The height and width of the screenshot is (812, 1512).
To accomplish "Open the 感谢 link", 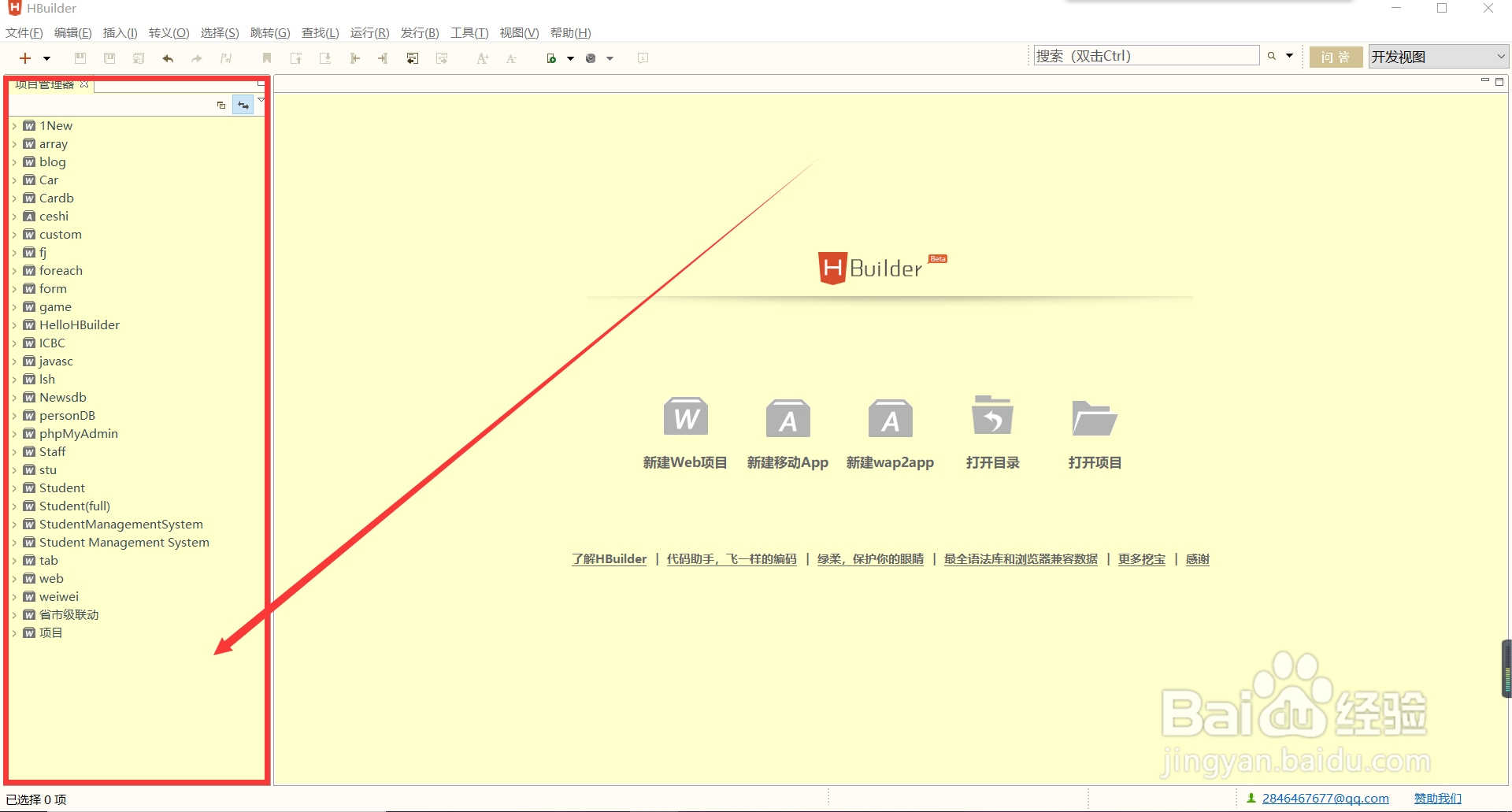I will 1198,559.
